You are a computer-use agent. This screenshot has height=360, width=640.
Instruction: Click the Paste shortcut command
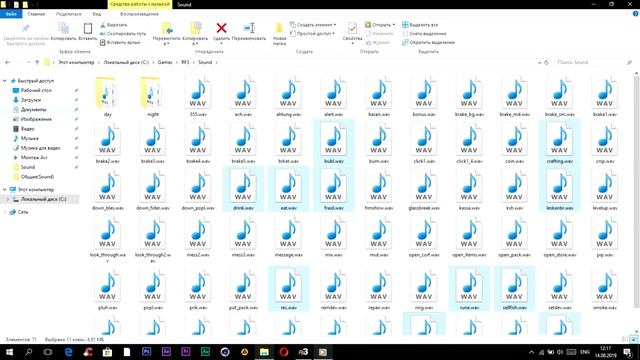click(x=120, y=42)
